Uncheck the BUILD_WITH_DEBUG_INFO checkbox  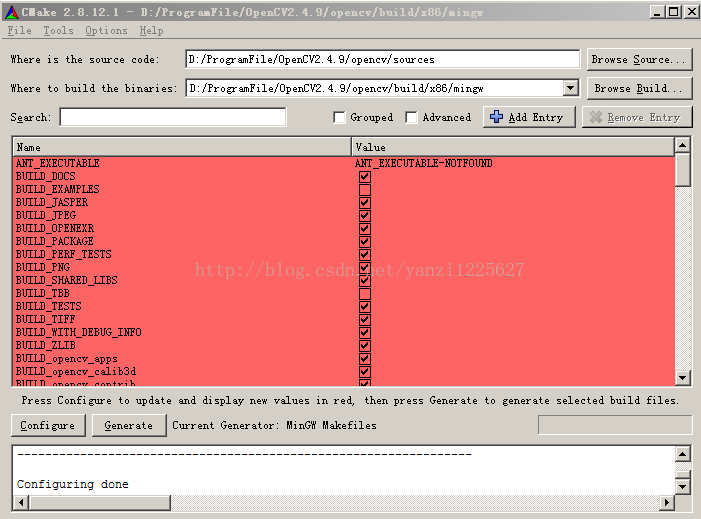[x=365, y=333]
